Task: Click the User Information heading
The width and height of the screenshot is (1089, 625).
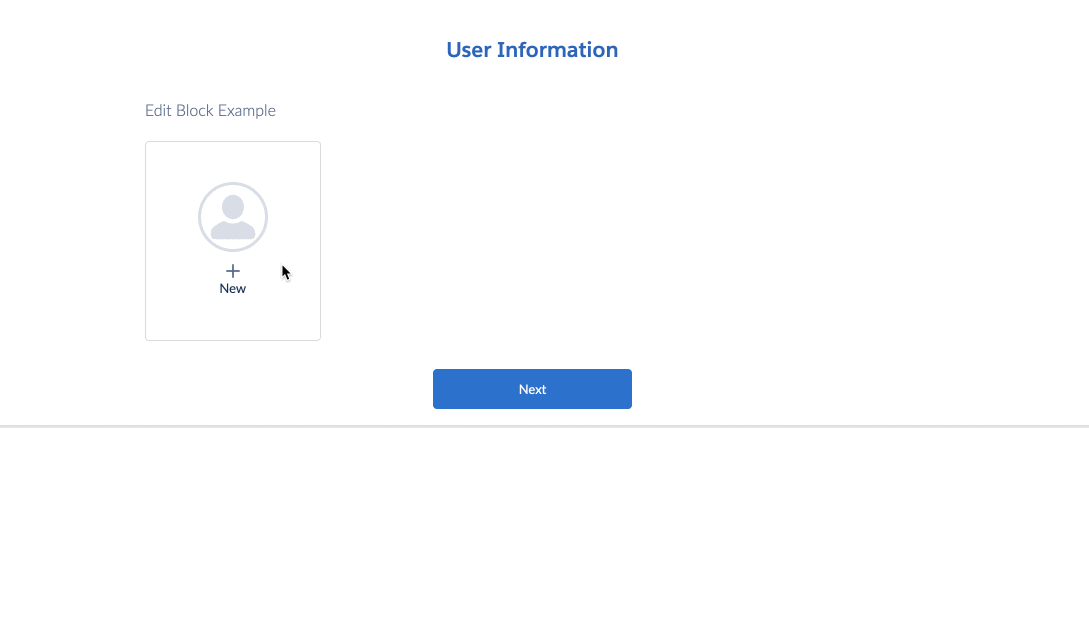Action: pos(532,50)
